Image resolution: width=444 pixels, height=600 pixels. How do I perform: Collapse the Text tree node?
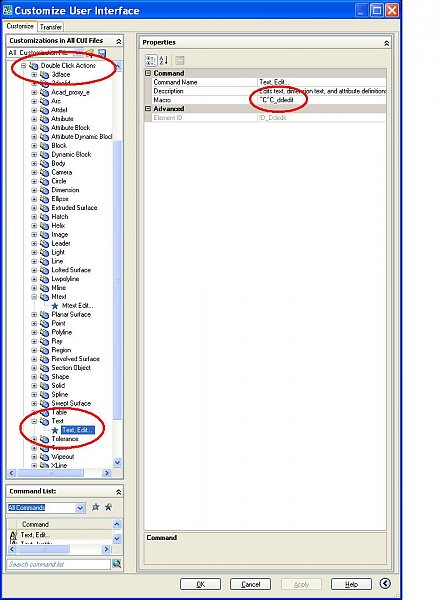pos(34,421)
